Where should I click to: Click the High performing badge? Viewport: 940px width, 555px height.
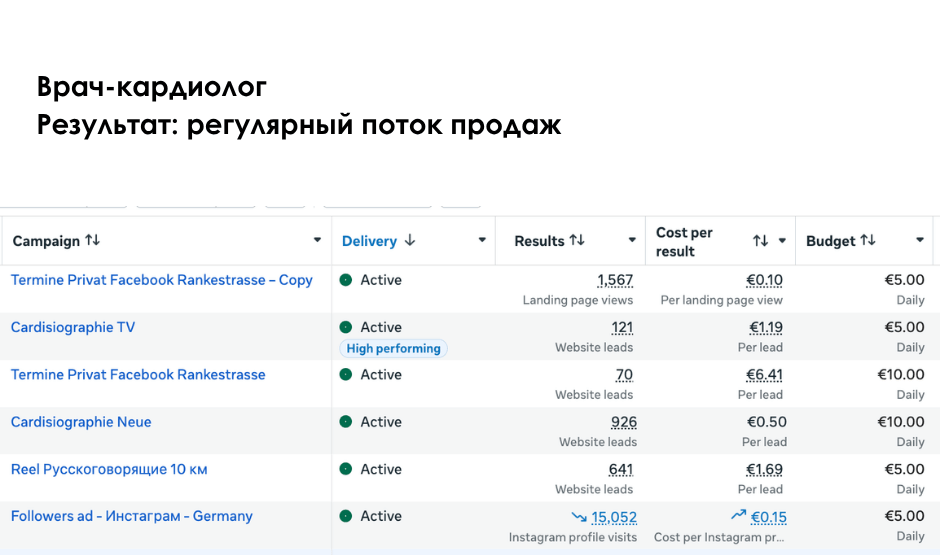point(393,348)
